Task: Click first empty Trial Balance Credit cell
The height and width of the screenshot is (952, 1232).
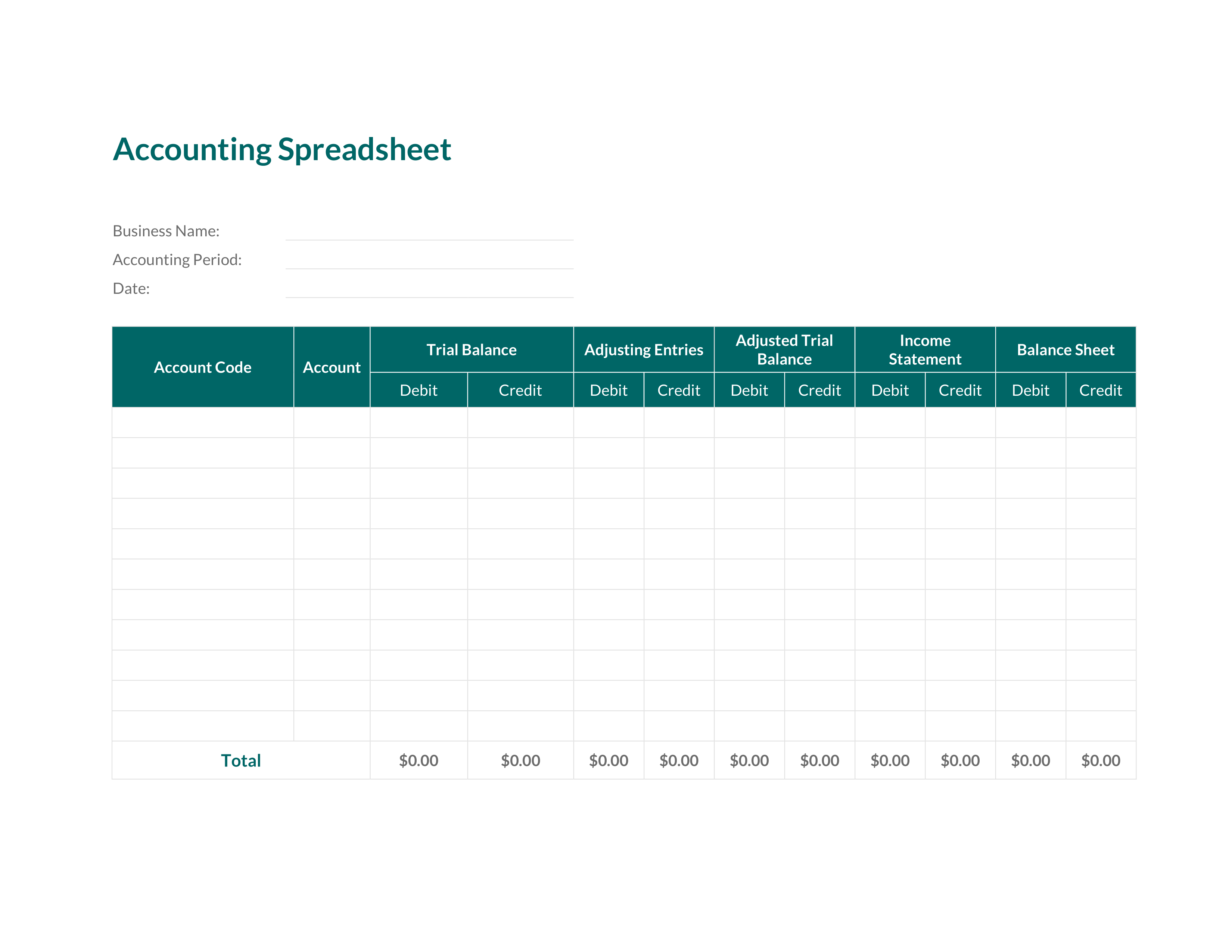Action: pyautogui.click(x=520, y=422)
